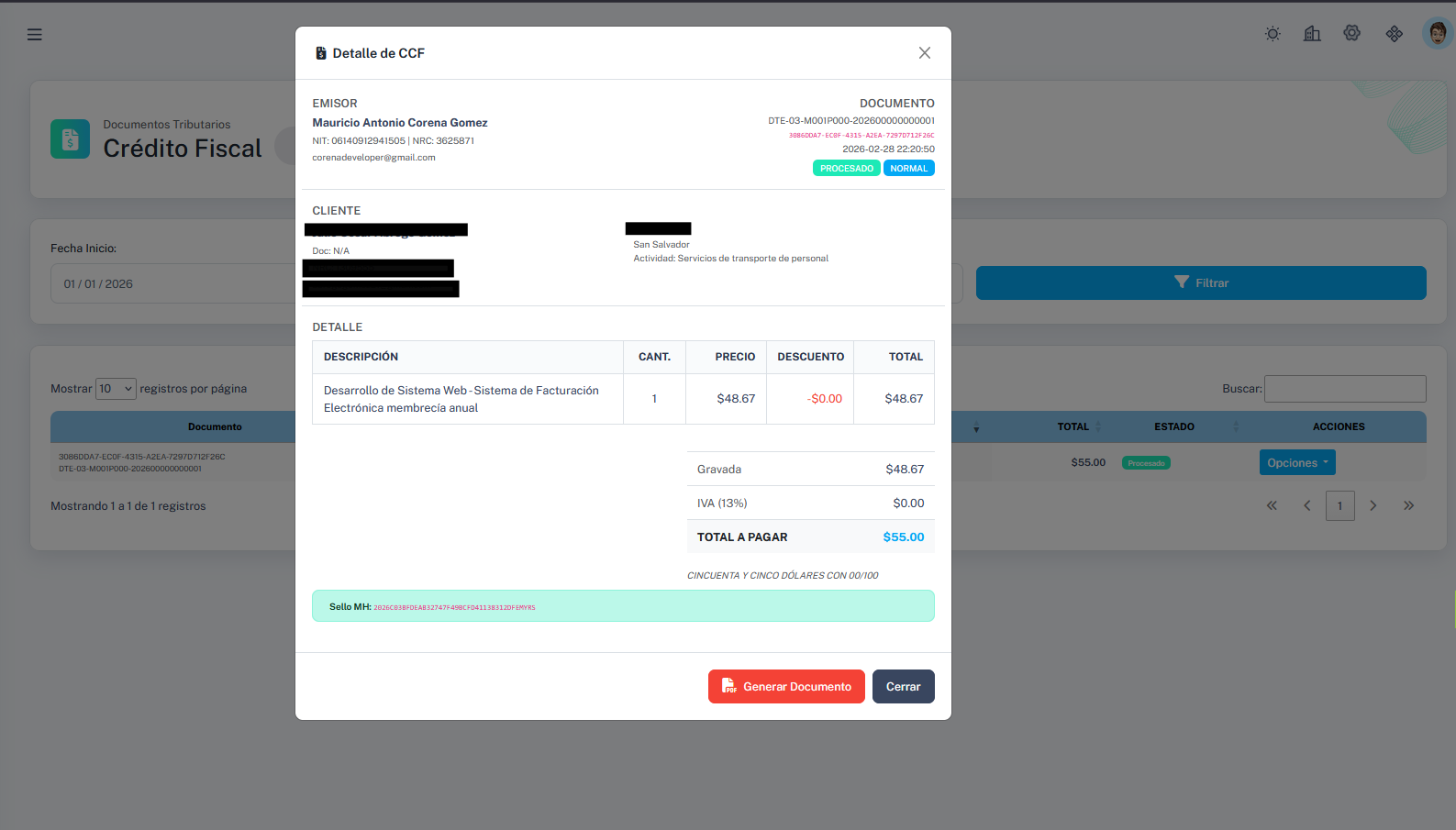
Task: Open the hamburger sidebar menu
Action: tap(35, 35)
